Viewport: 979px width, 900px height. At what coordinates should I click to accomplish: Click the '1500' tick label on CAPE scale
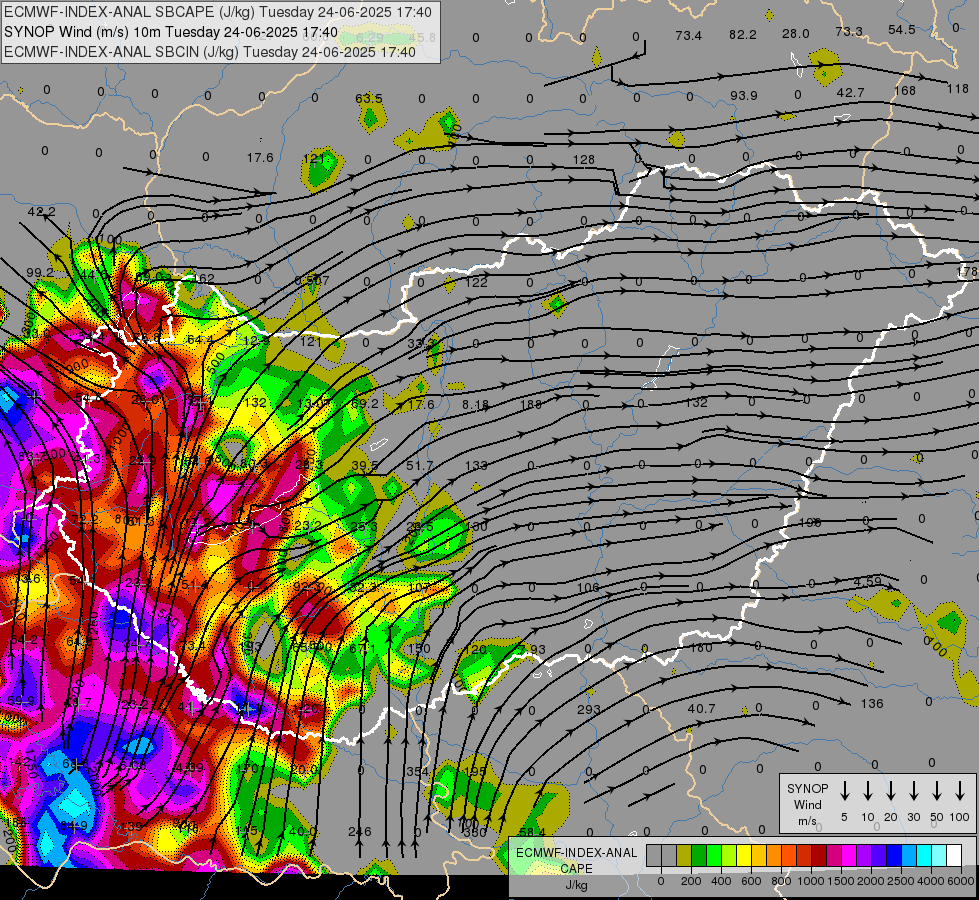point(840,881)
